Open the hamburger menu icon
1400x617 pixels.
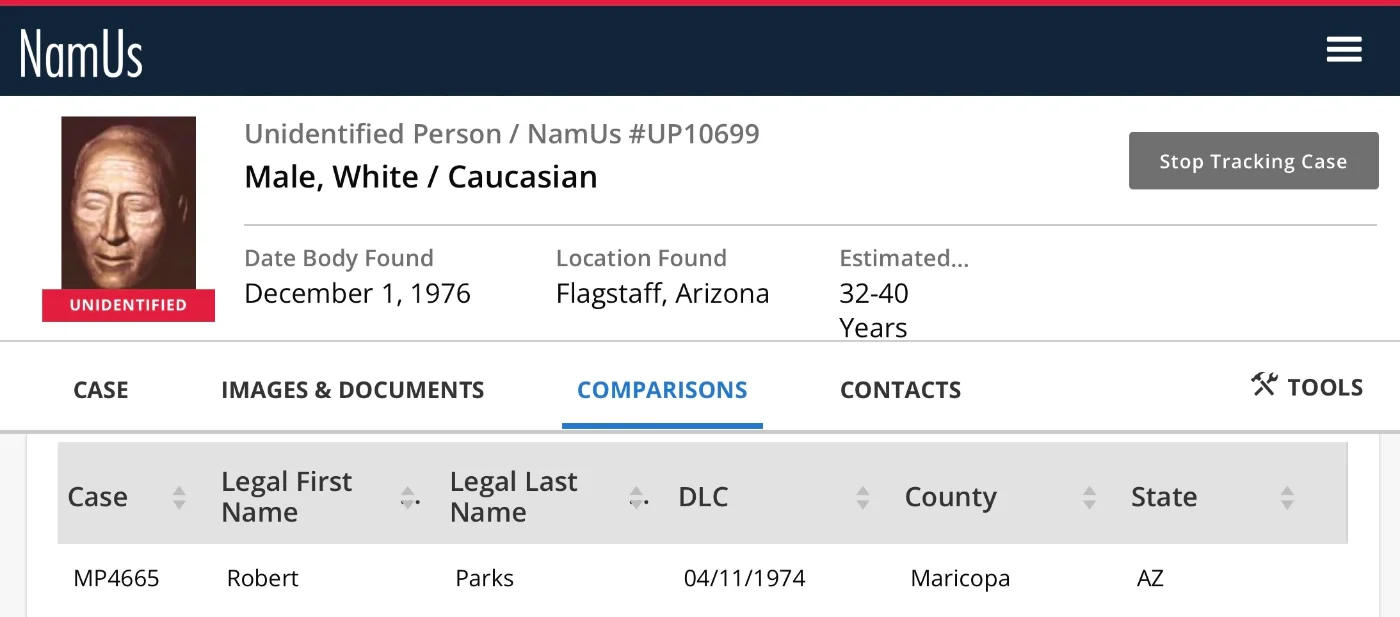point(1344,49)
